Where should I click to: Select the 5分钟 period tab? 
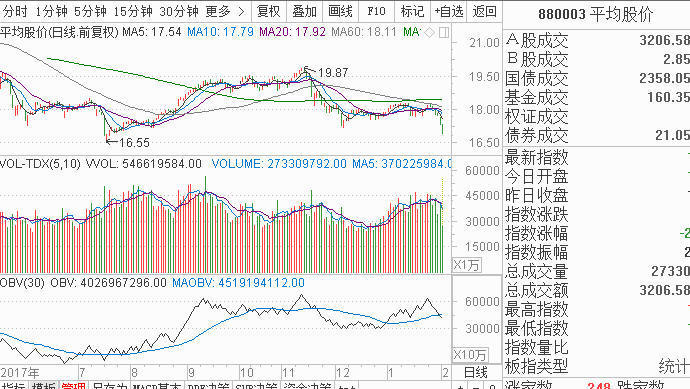(90, 11)
